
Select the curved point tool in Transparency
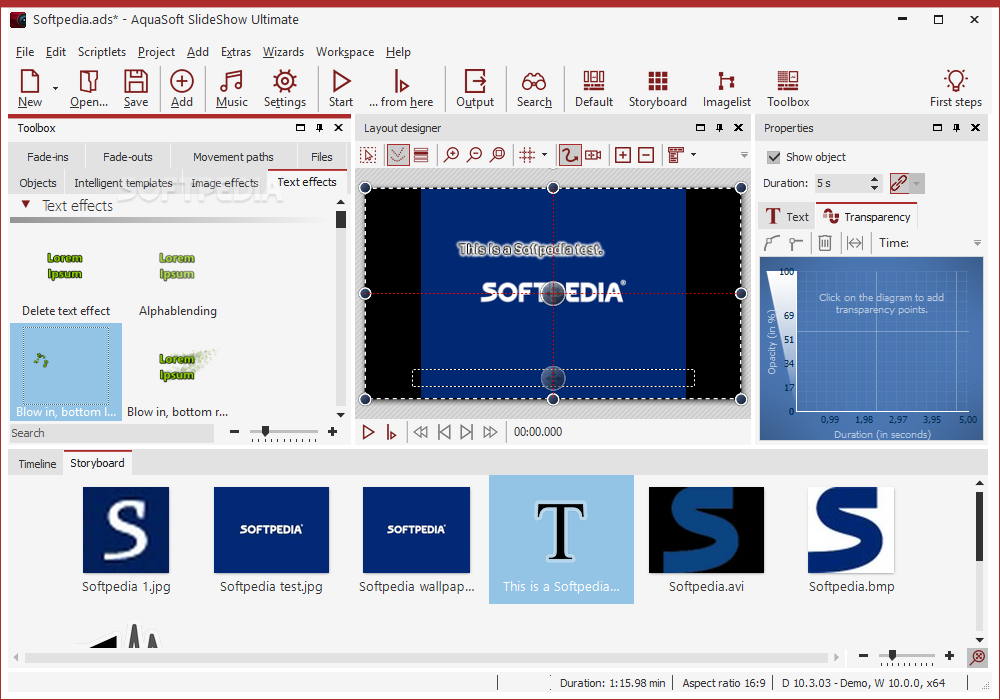[772, 243]
